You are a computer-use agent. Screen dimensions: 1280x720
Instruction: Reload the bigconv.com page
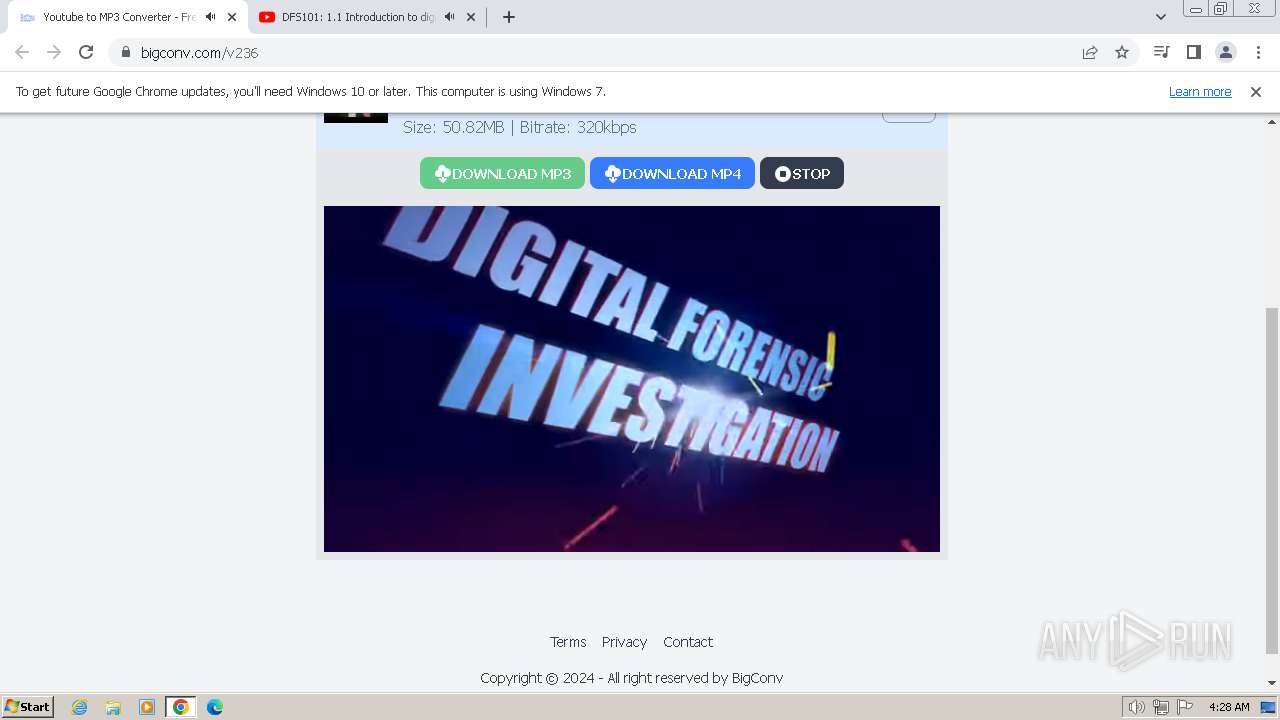(x=86, y=52)
